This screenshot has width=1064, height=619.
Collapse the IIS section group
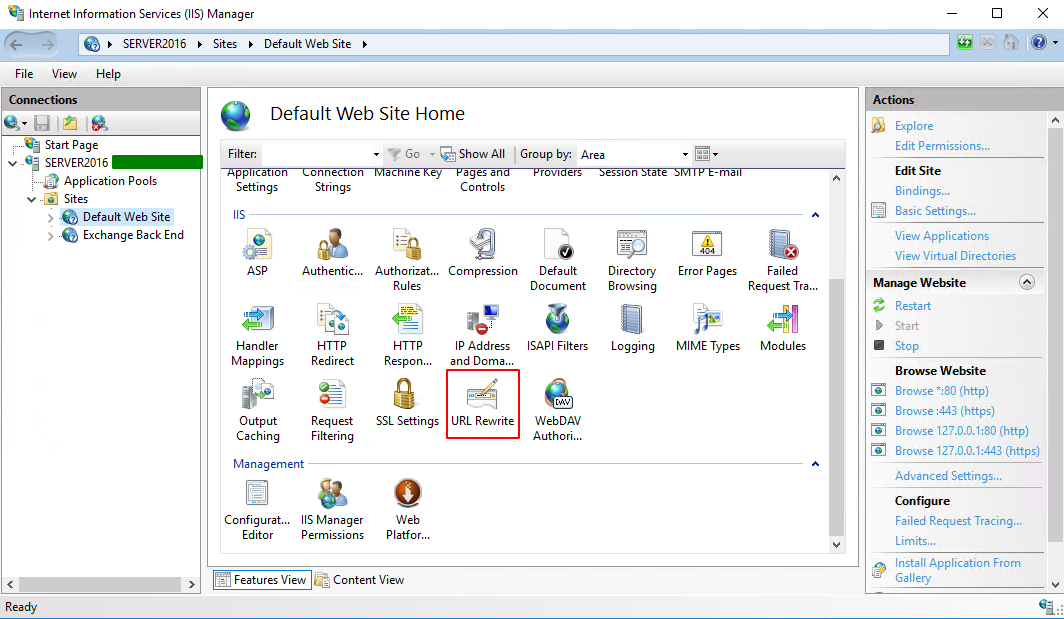(815, 214)
